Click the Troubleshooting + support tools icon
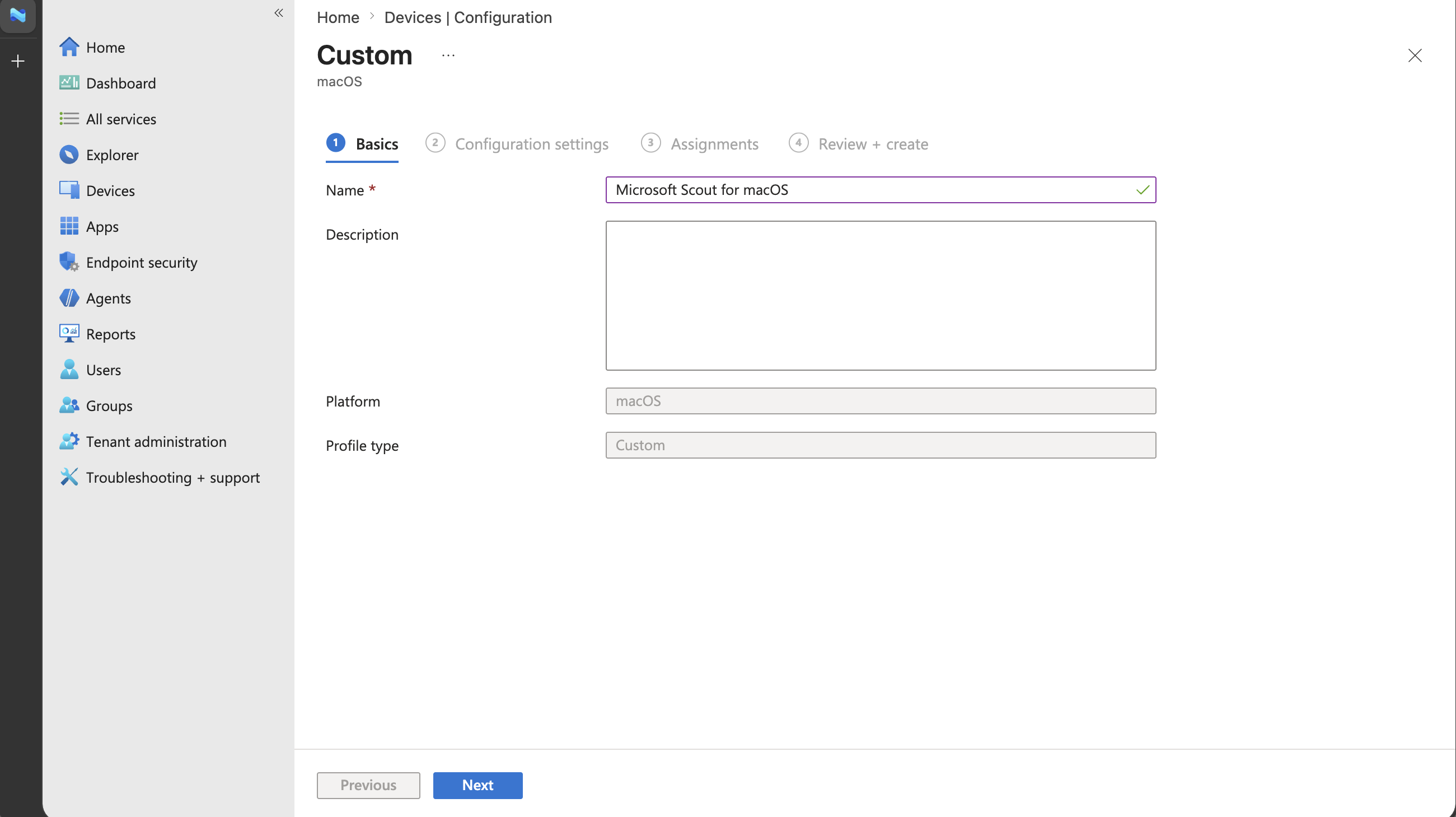This screenshot has width=1456, height=817. [69, 477]
